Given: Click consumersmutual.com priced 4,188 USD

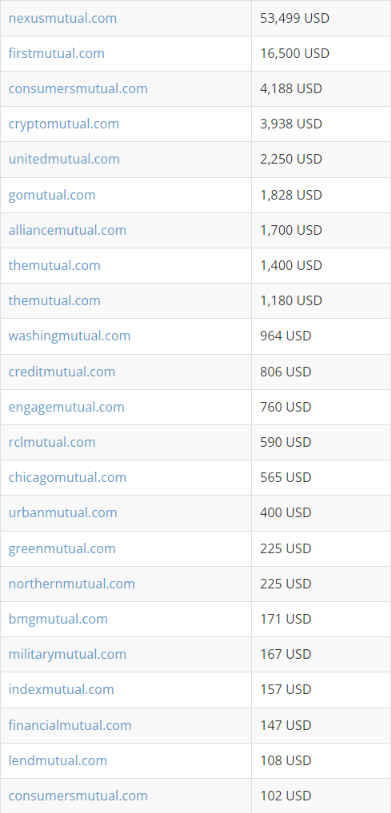Looking at the screenshot, I should pyautogui.click(x=78, y=89).
